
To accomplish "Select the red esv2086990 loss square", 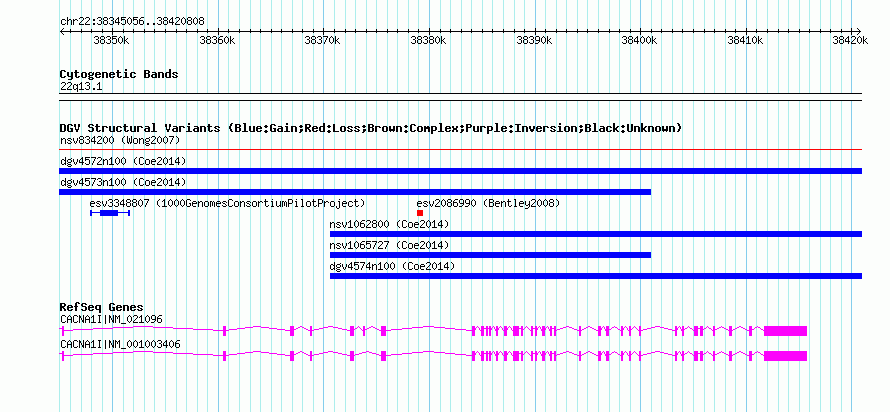I will [420, 213].
